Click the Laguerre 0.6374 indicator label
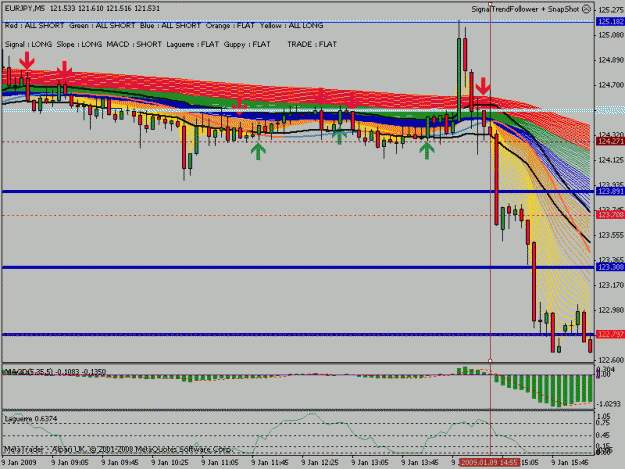Image resolution: width=625 pixels, height=469 pixels. (30, 419)
